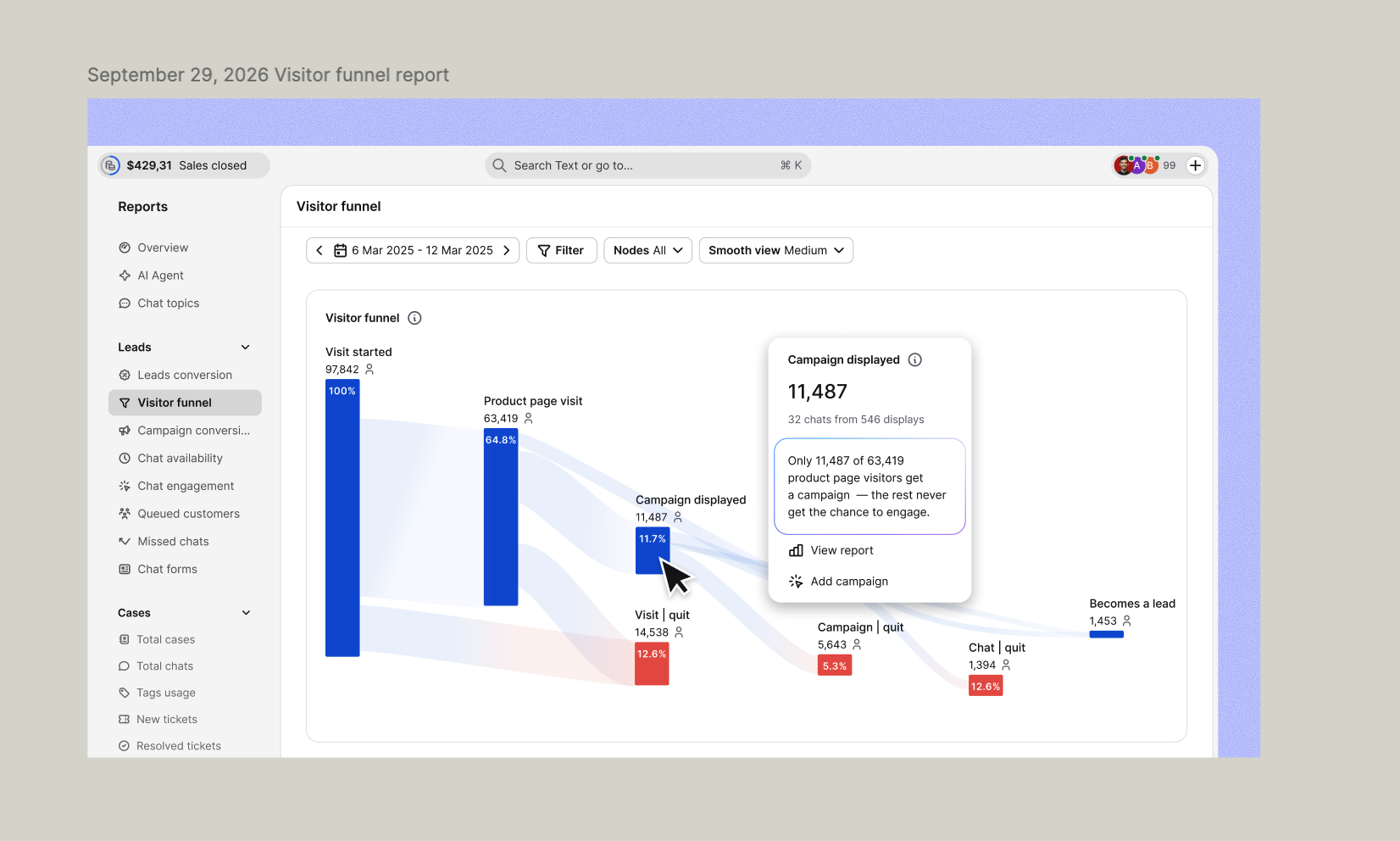
Task: Open the Nodes All dropdown
Action: (x=648, y=250)
